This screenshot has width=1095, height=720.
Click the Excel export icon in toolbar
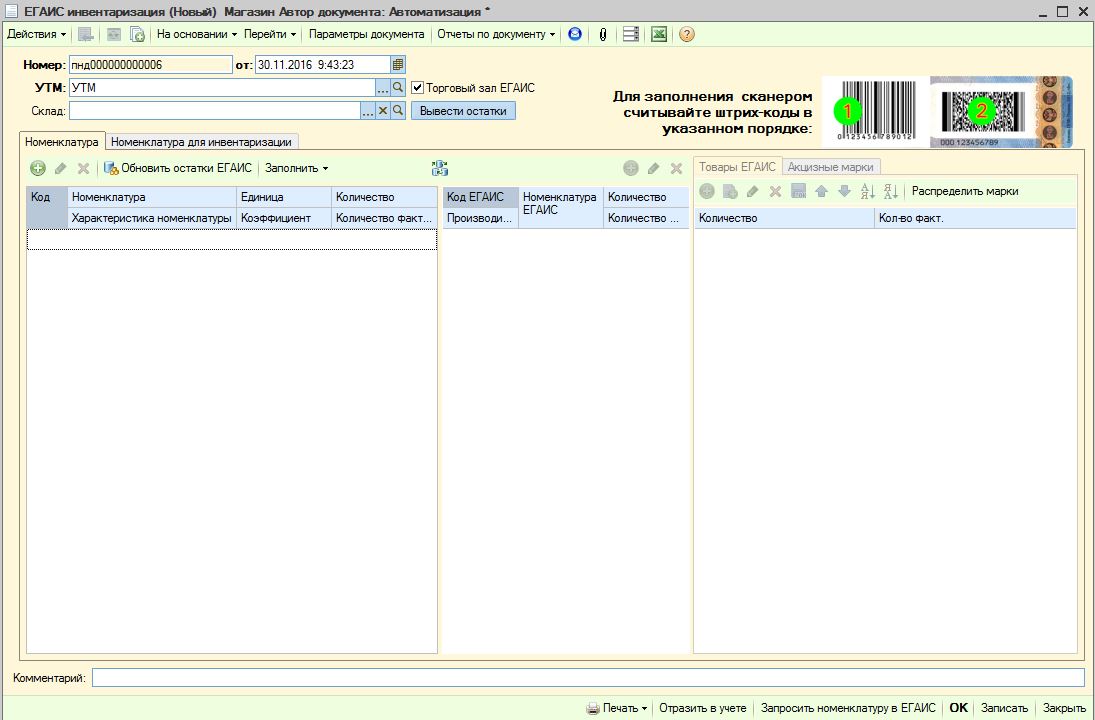tap(659, 34)
